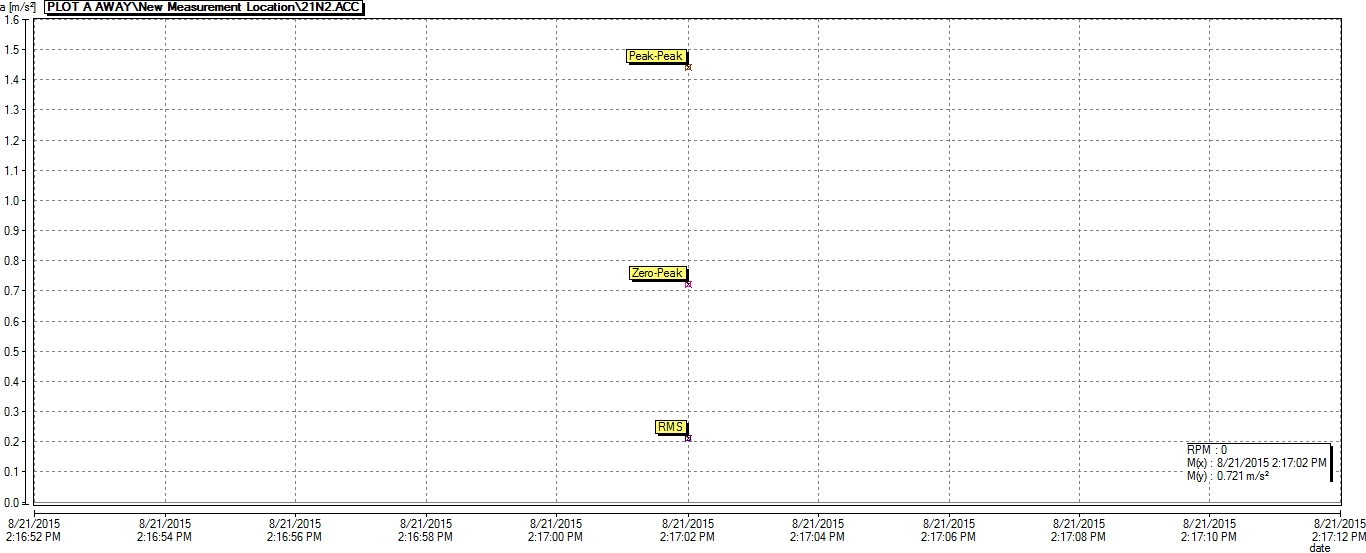Click the M(y) 0.721 m/s² readout
1366x553 pixels.
coord(1228,476)
